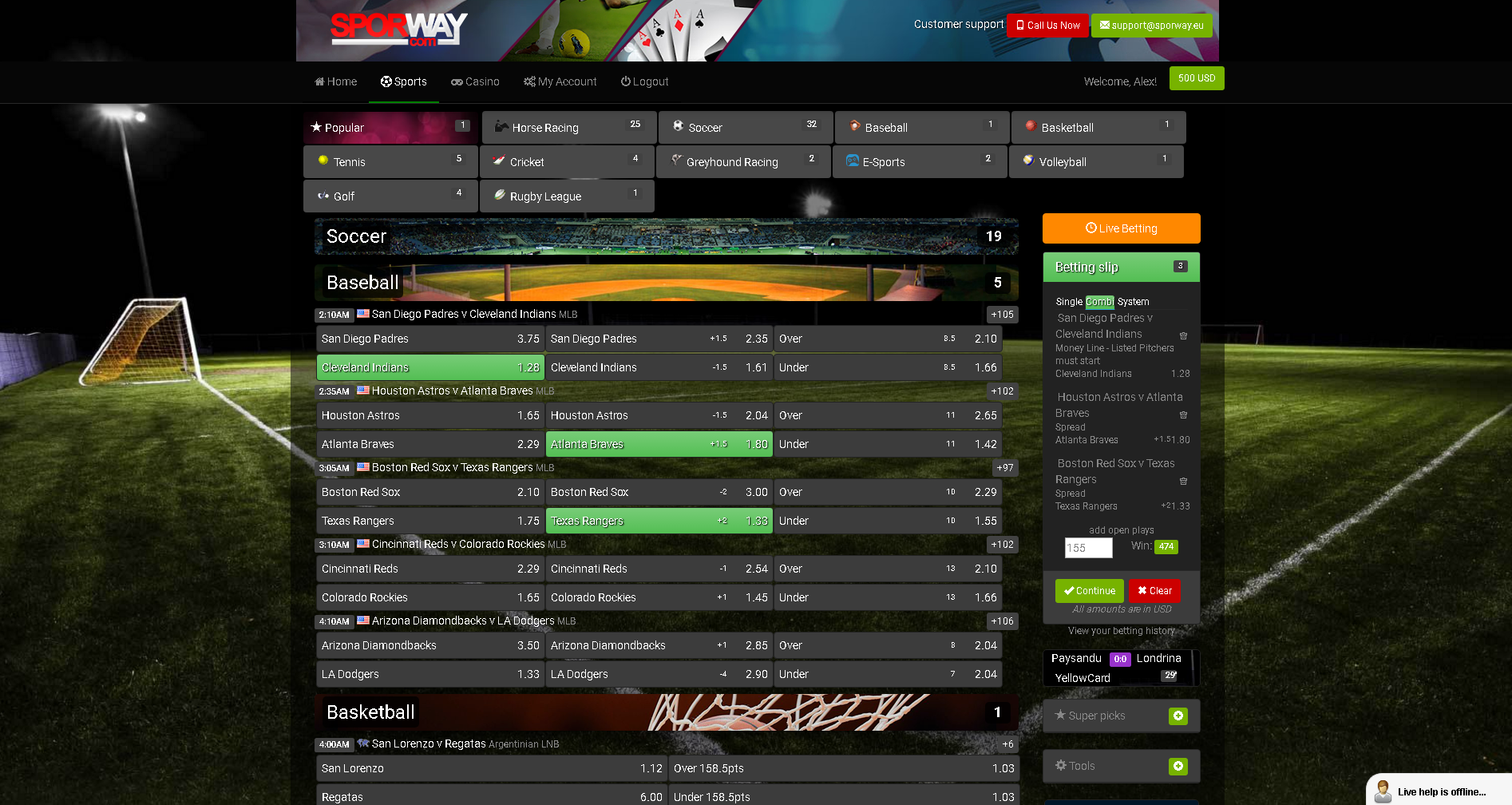This screenshot has width=1512, height=805.
Task: Select San Diego Padres 3.75 money line
Action: (x=430, y=339)
